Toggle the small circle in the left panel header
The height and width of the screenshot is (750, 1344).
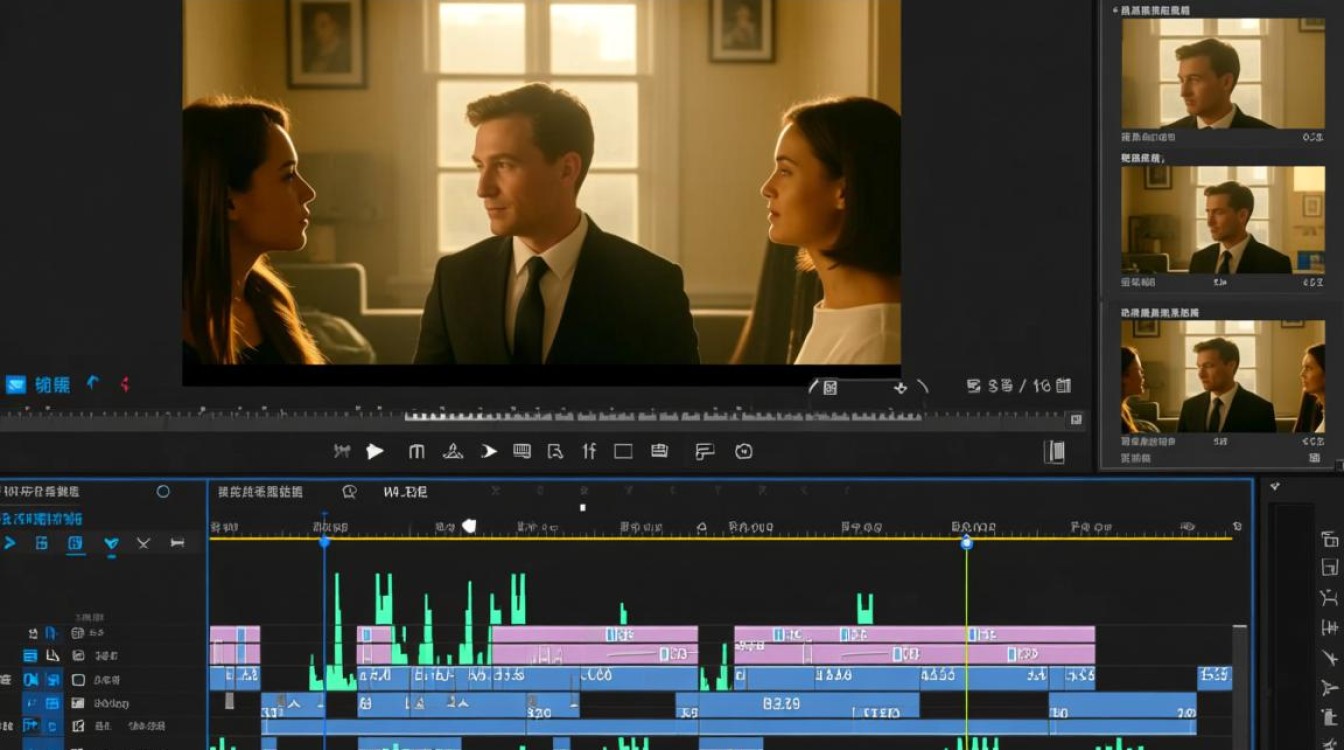tap(163, 491)
